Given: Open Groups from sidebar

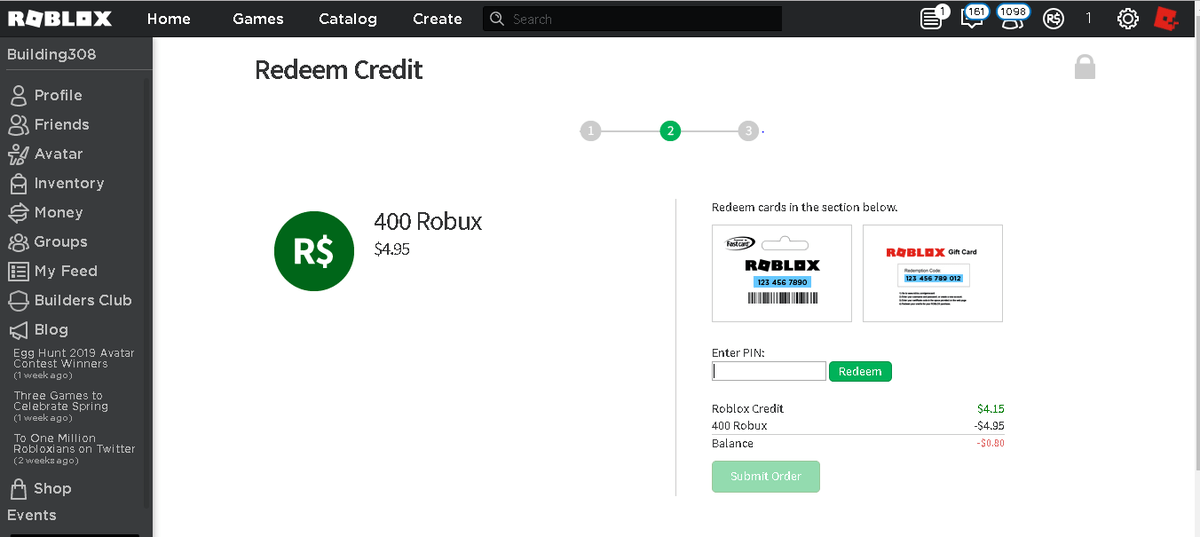Looking at the screenshot, I should click(x=61, y=241).
